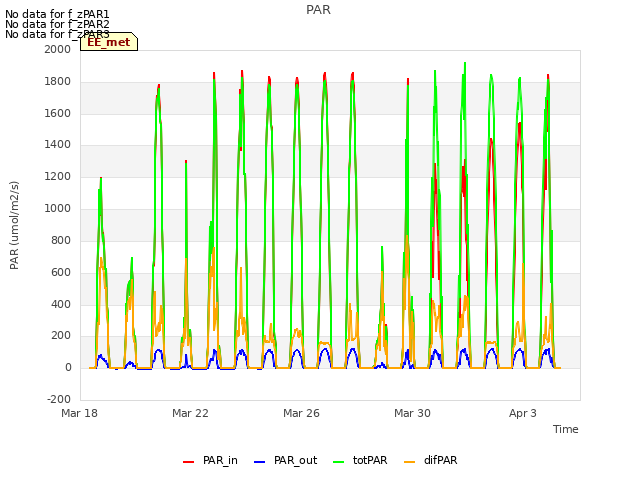Toggle PAR_out series via legend label
Screen dimensions: 640x480
click(296, 460)
